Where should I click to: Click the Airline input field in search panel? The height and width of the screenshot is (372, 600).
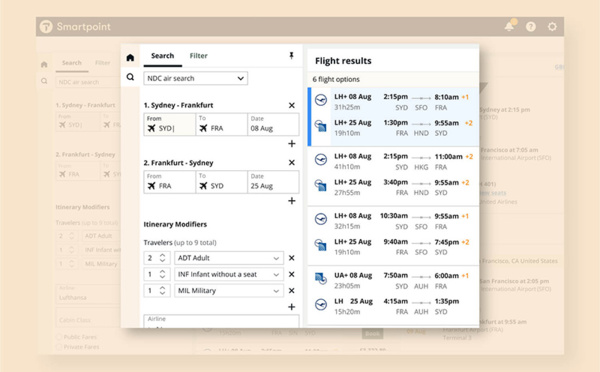[221, 321]
